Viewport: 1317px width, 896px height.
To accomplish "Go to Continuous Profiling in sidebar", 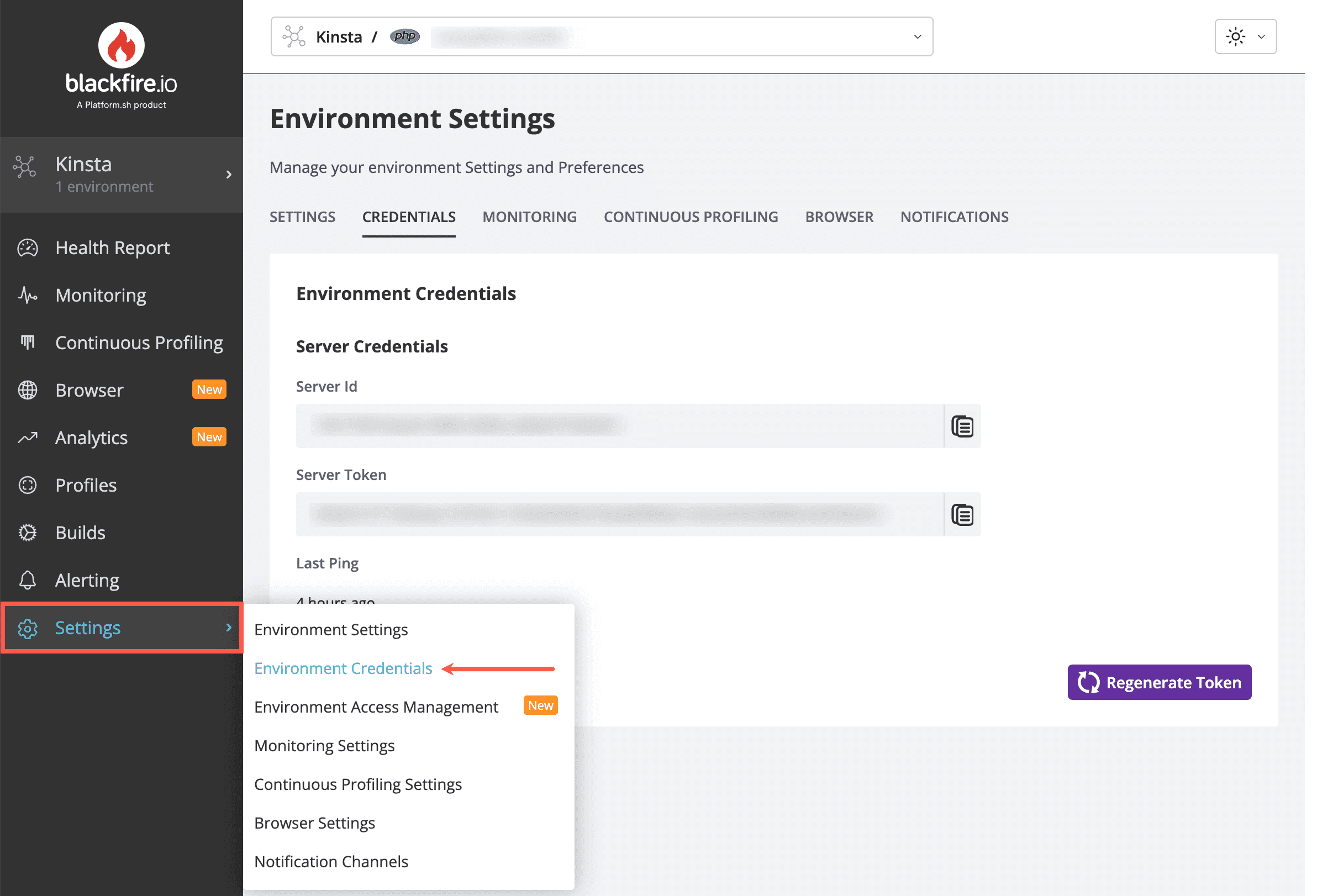I will [x=139, y=342].
